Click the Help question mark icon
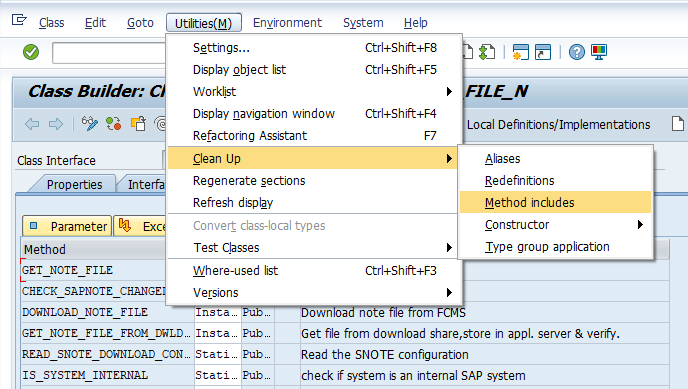688x389 pixels. (x=577, y=52)
